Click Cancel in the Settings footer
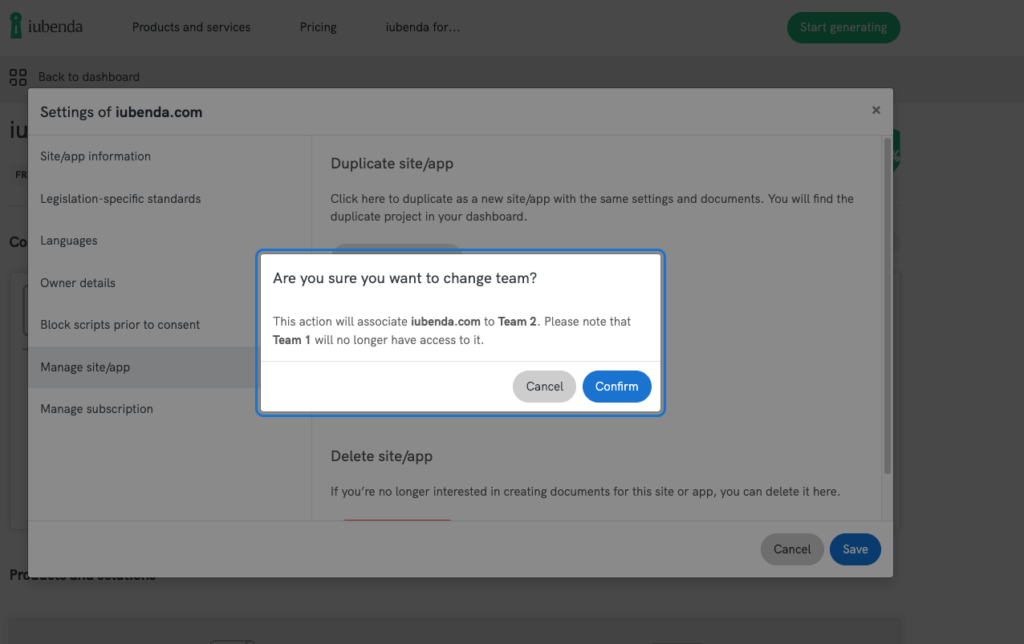 point(791,549)
